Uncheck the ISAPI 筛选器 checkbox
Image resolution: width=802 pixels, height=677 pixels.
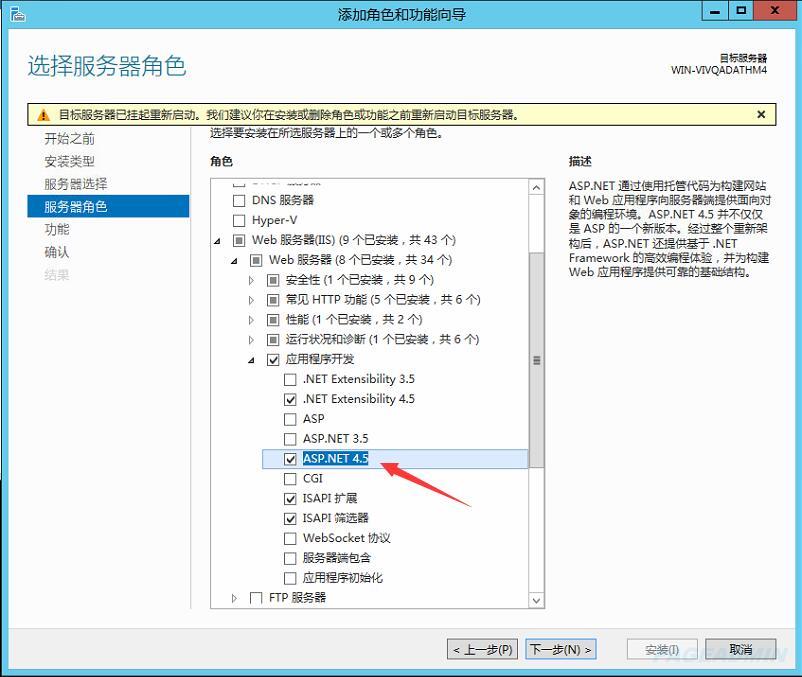(x=290, y=518)
